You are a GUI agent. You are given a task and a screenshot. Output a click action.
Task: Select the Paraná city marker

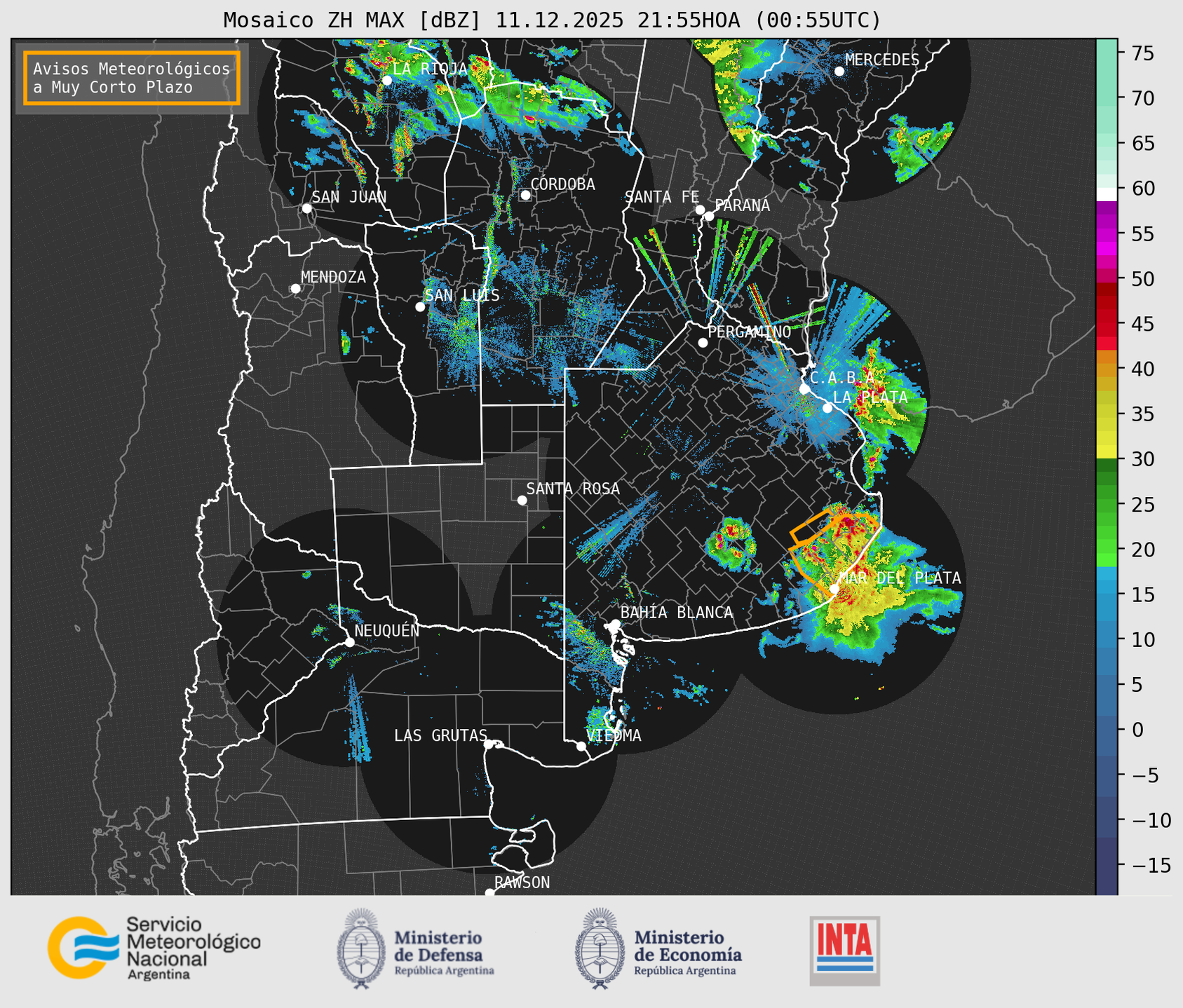point(709,216)
